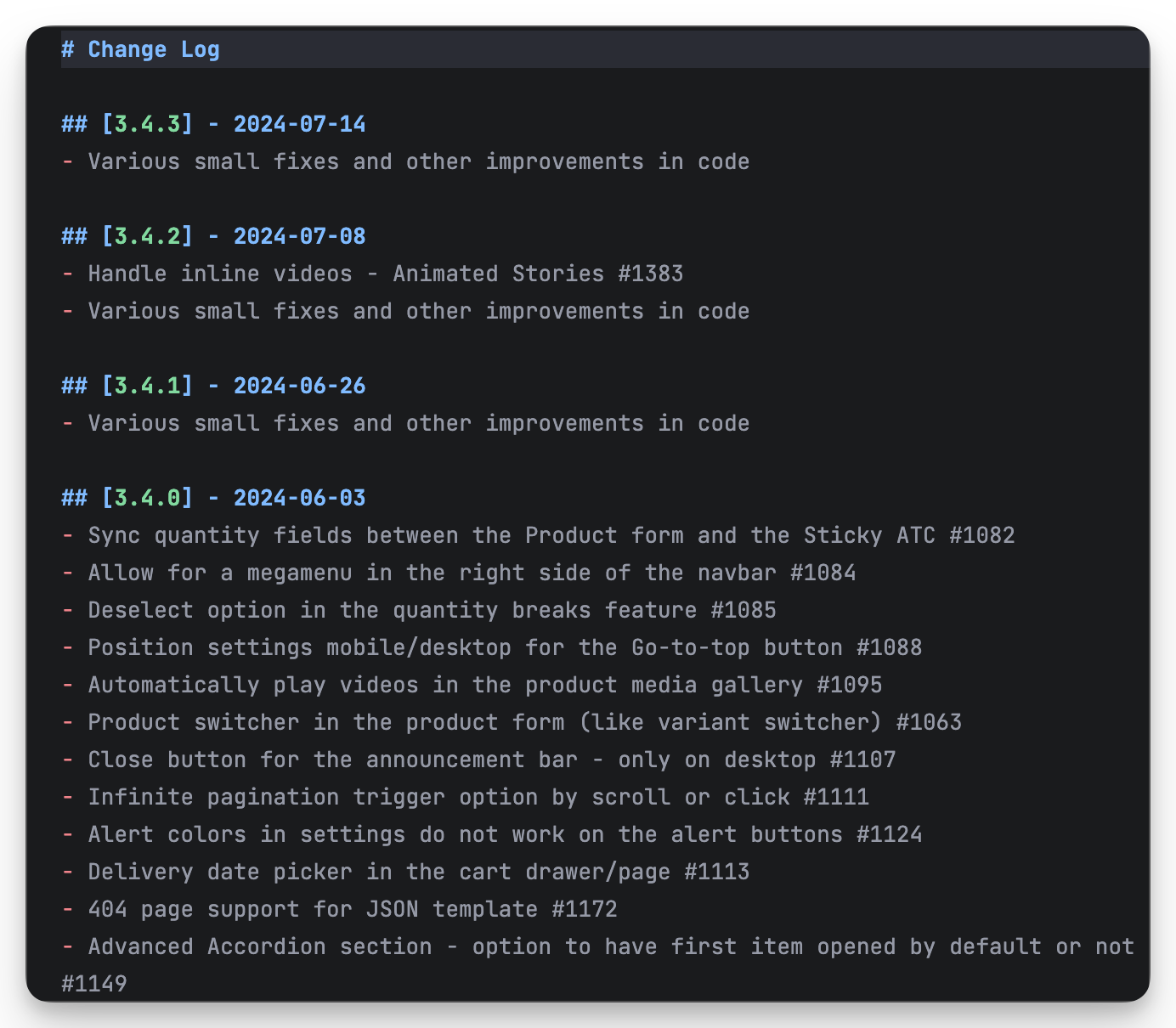Screen dimensions: 1176x1028
Task: Click the date 2024-06-26
Action: (x=299, y=386)
